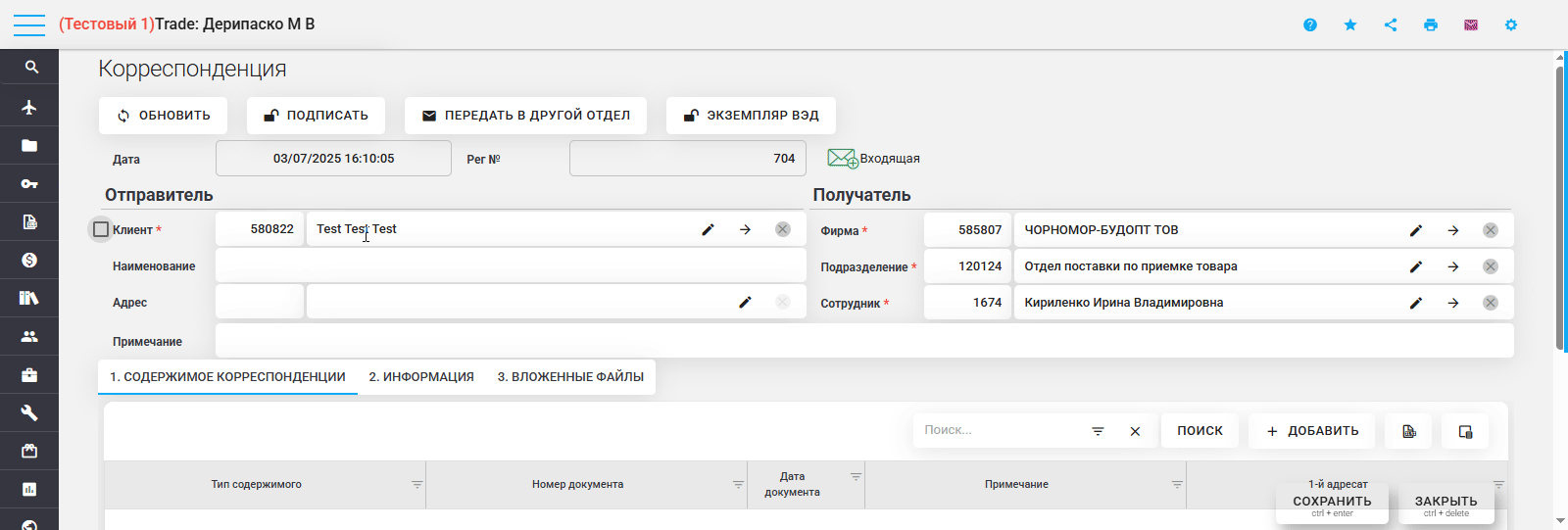Open filter for Тип содержимого column
This screenshot has width=1568, height=530.
pyautogui.click(x=416, y=485)
